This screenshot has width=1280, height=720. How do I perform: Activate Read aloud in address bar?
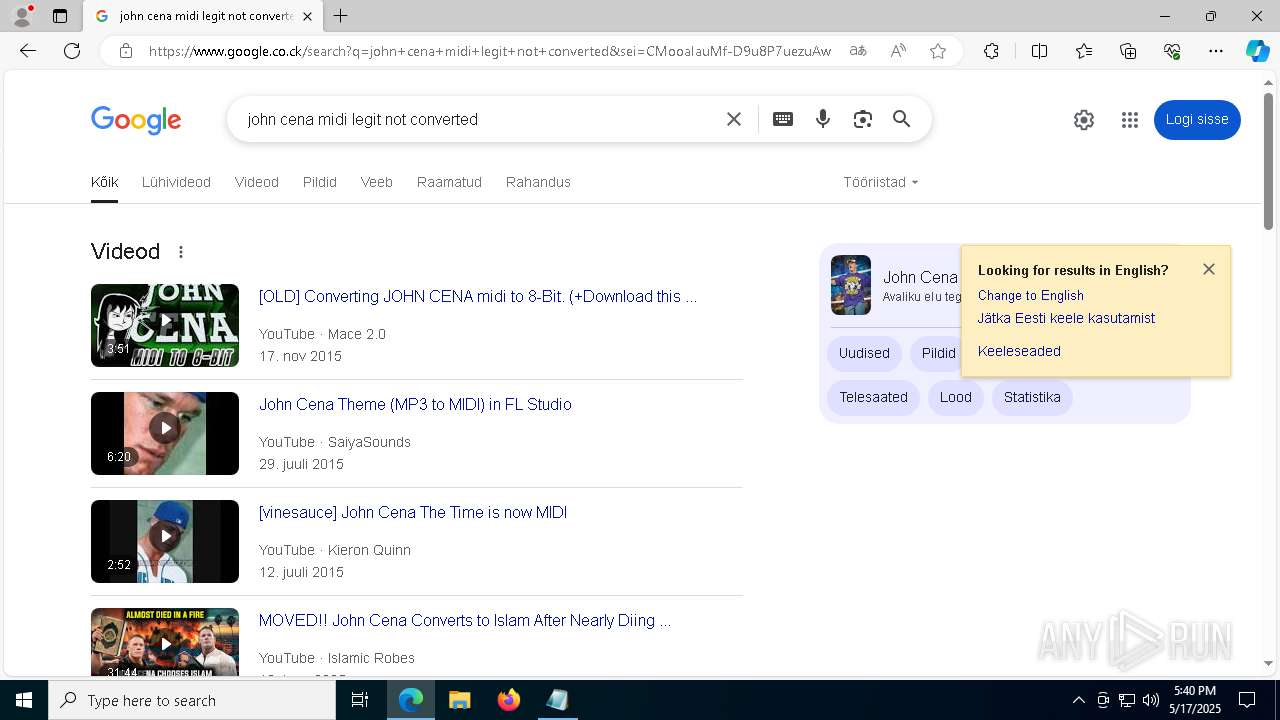tap(898, 51)
